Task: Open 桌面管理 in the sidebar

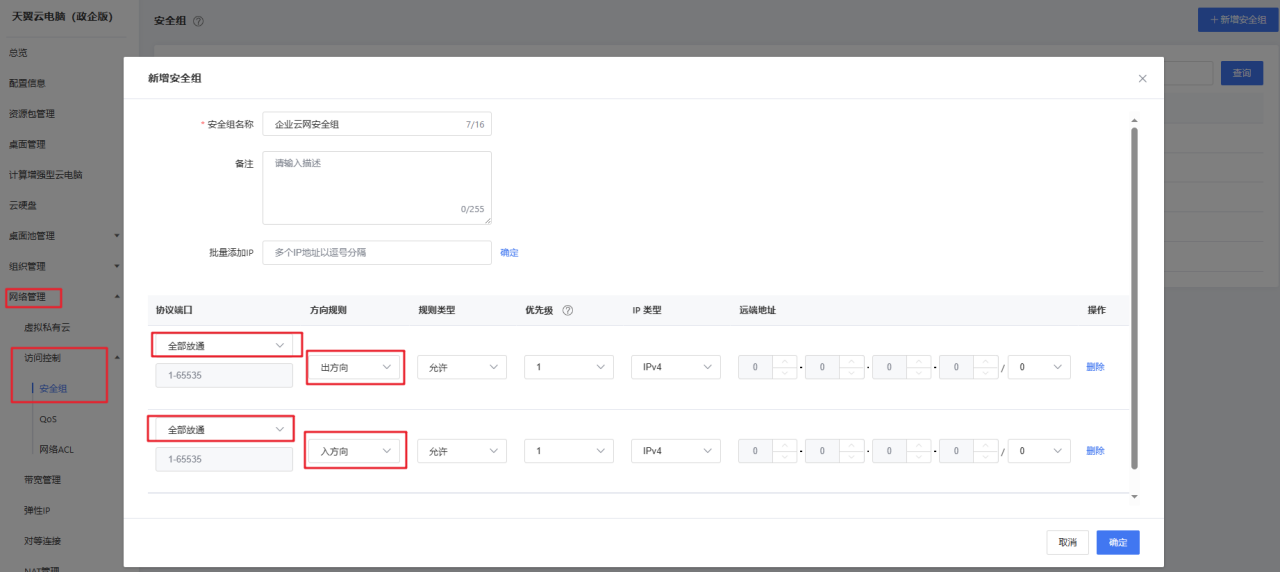Action: click(x=27, y=144)
